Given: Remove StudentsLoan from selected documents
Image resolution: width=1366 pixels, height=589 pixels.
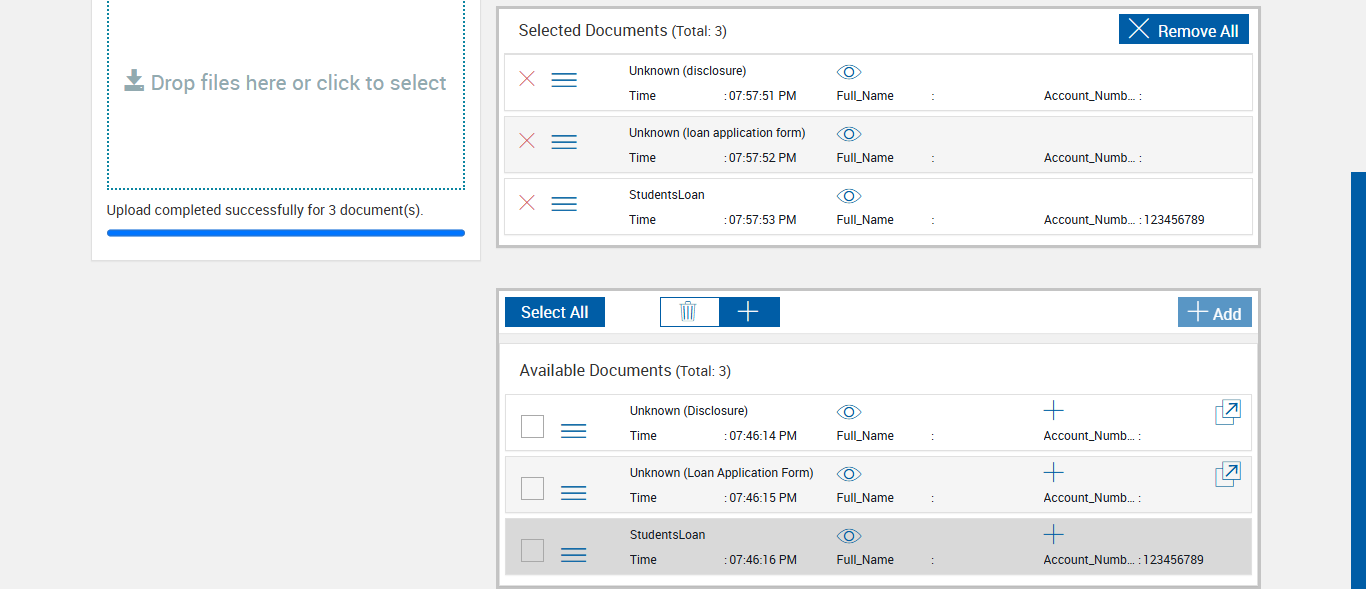Looking at the screenshot, I should click(527, 203).
